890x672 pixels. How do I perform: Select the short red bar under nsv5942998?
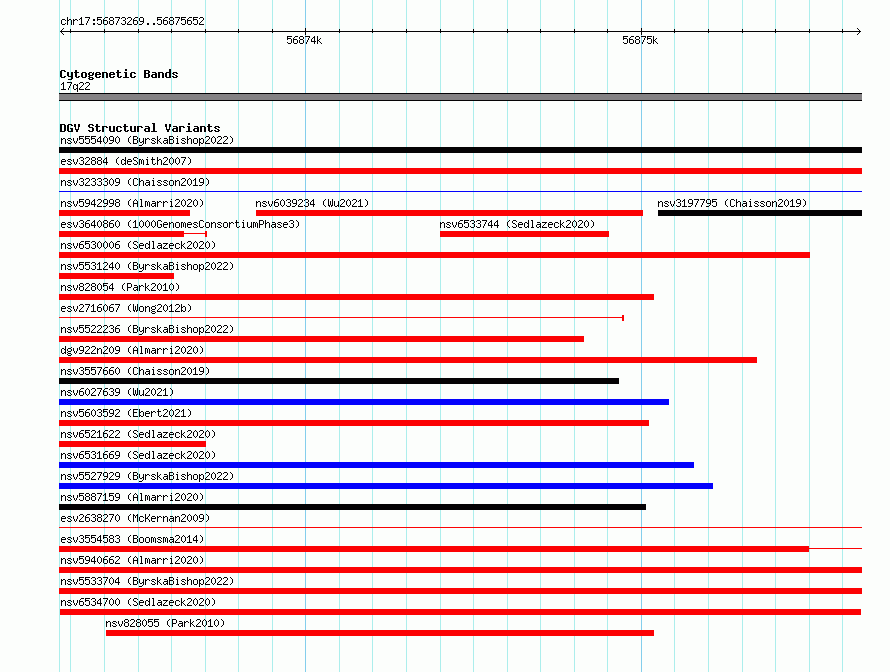tap(124, 213)
